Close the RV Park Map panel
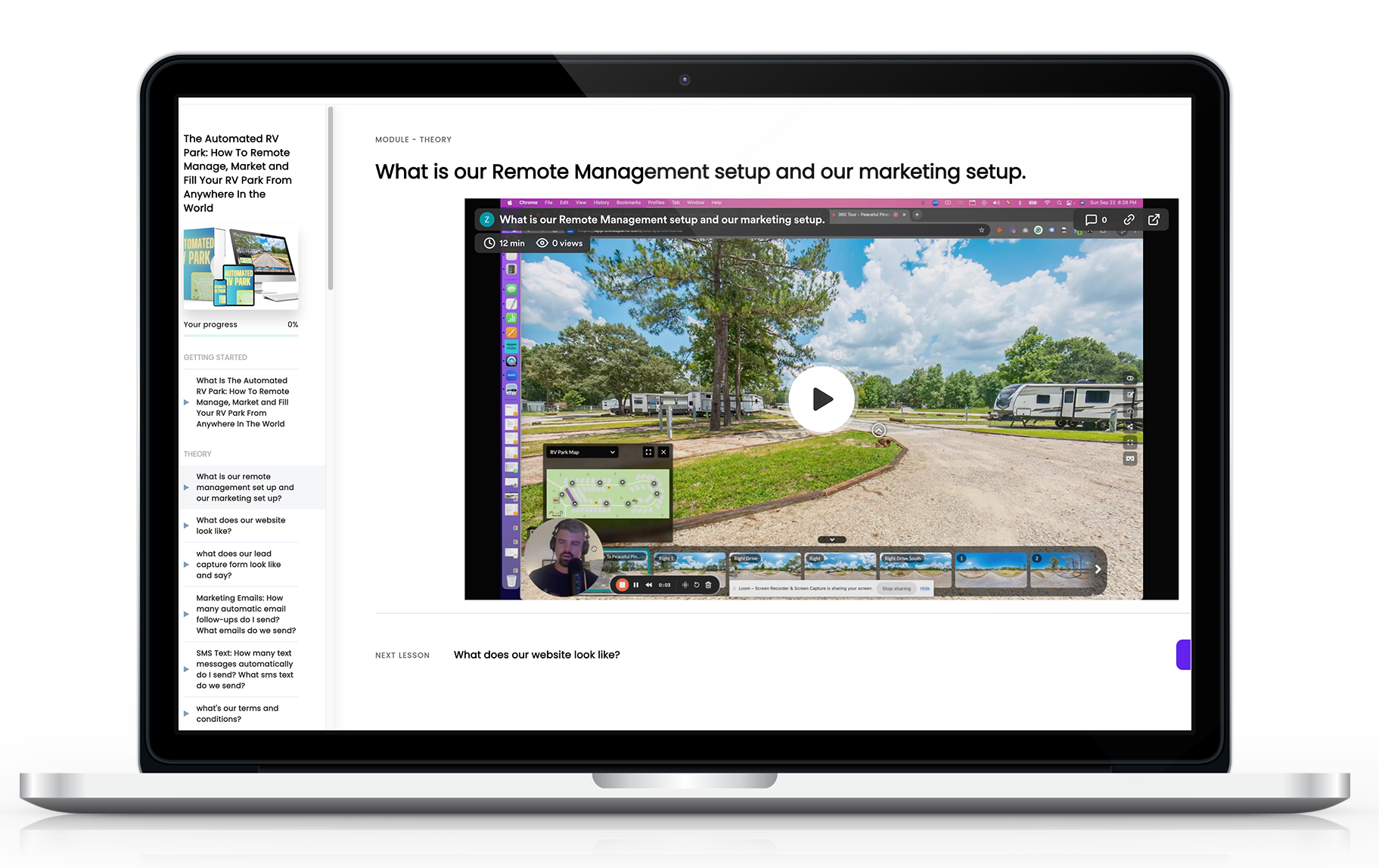The height and width of the screenshot is (868, 1379). (x=663, y=452)
